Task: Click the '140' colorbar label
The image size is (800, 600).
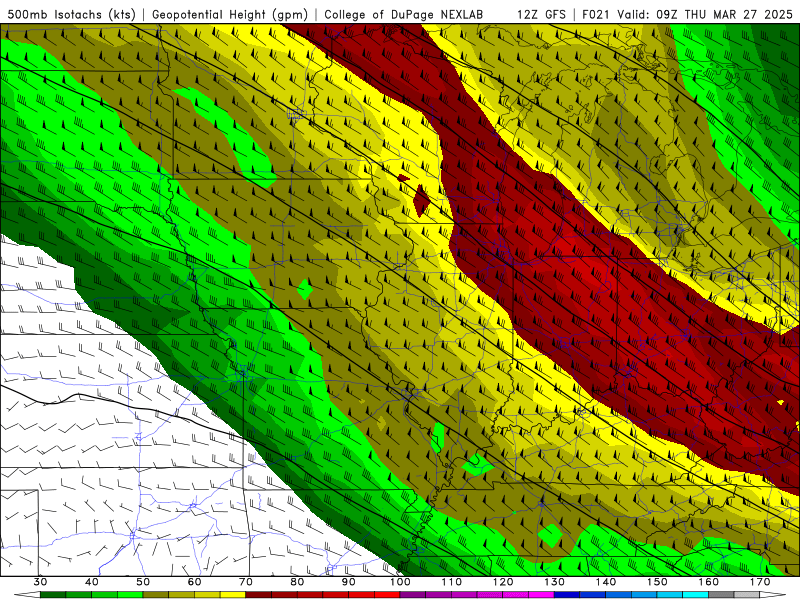Action: click(x=606, y=582)
